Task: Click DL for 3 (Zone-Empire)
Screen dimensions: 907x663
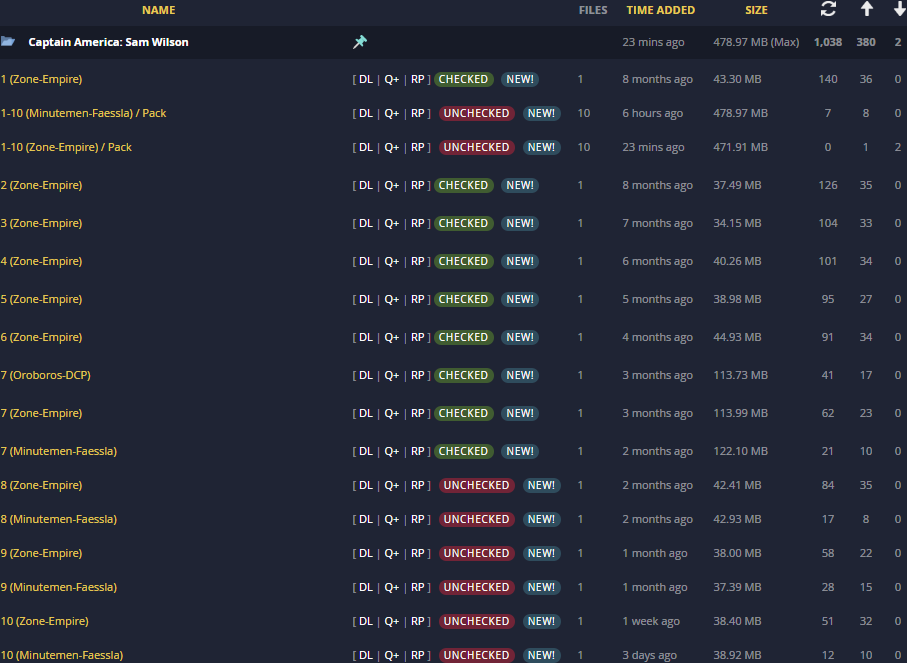Action: point(366,223)
